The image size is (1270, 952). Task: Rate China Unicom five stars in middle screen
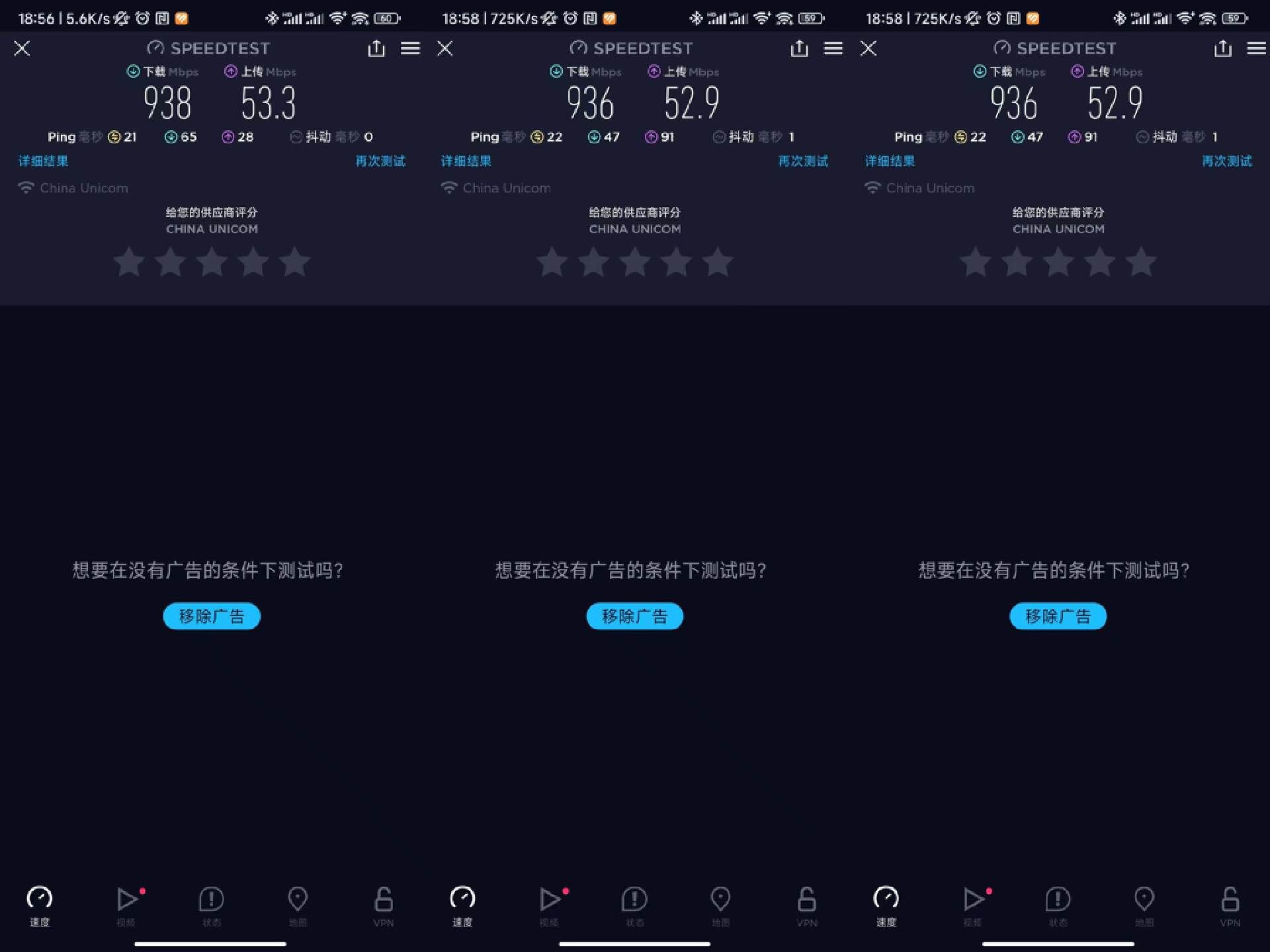point(718,262)
